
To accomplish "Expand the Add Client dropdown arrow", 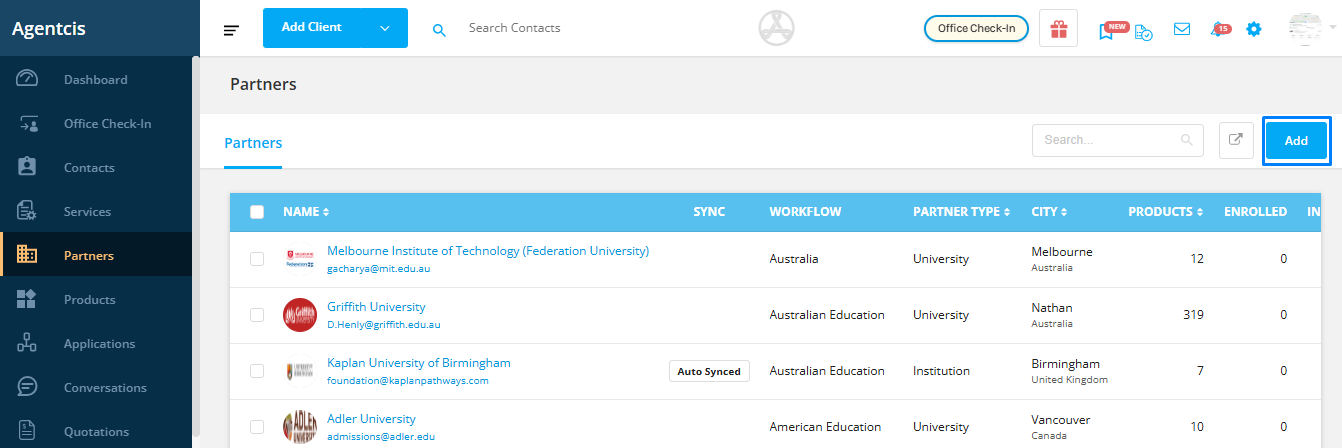I will click(385, 28).
